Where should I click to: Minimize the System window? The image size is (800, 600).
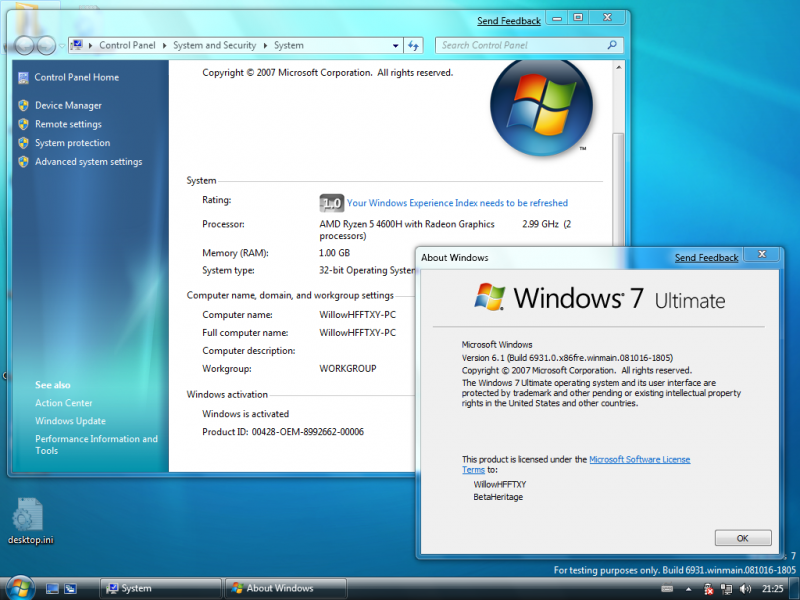point(557,18)
